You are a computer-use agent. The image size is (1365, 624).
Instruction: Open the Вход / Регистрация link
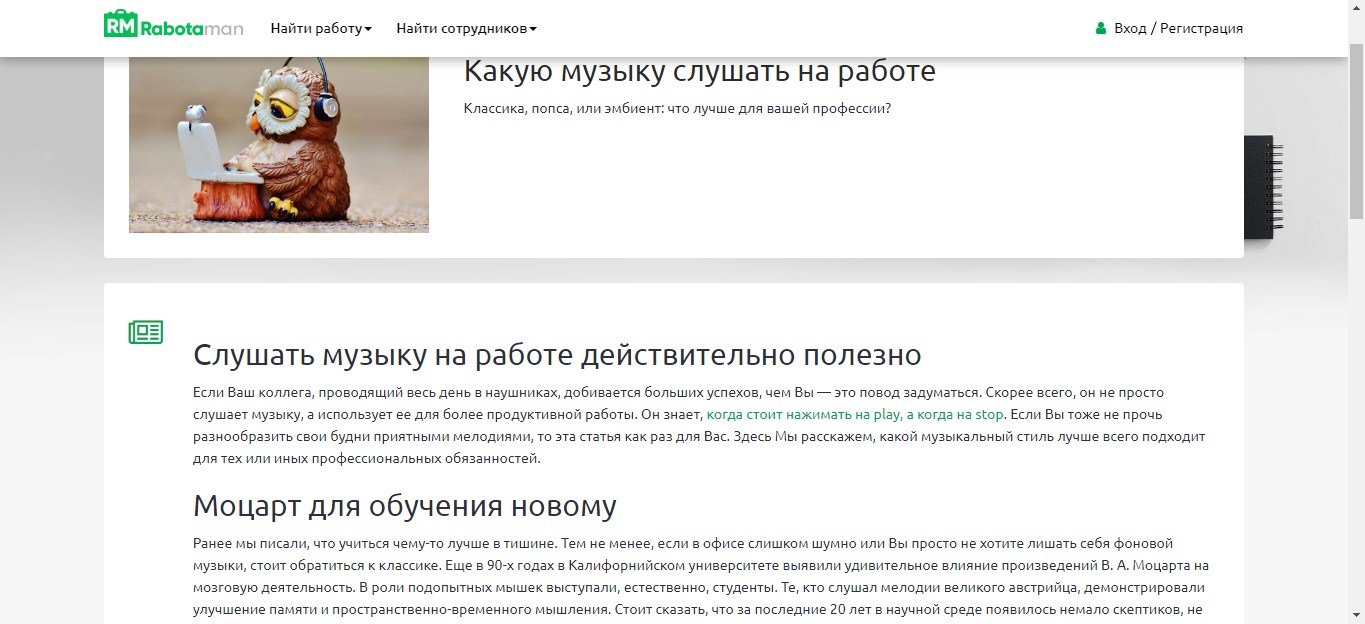click(x=1178, y=28)
